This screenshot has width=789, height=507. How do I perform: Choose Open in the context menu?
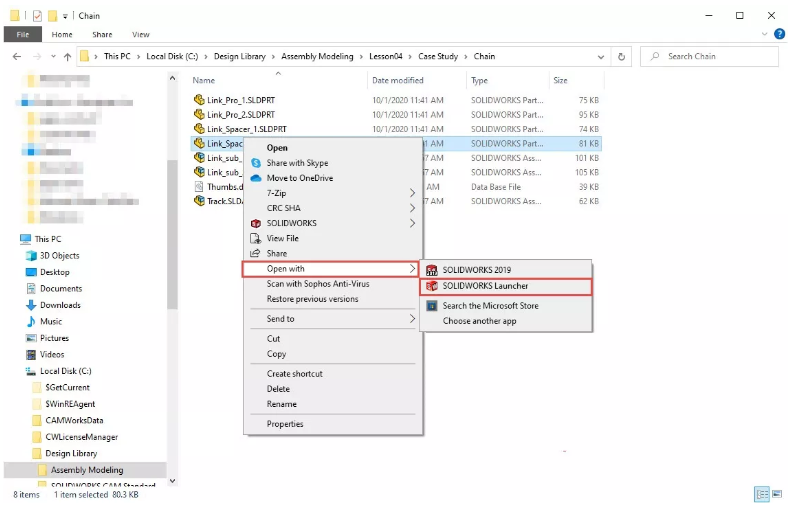pyautogui.click(x=277, y=148)
